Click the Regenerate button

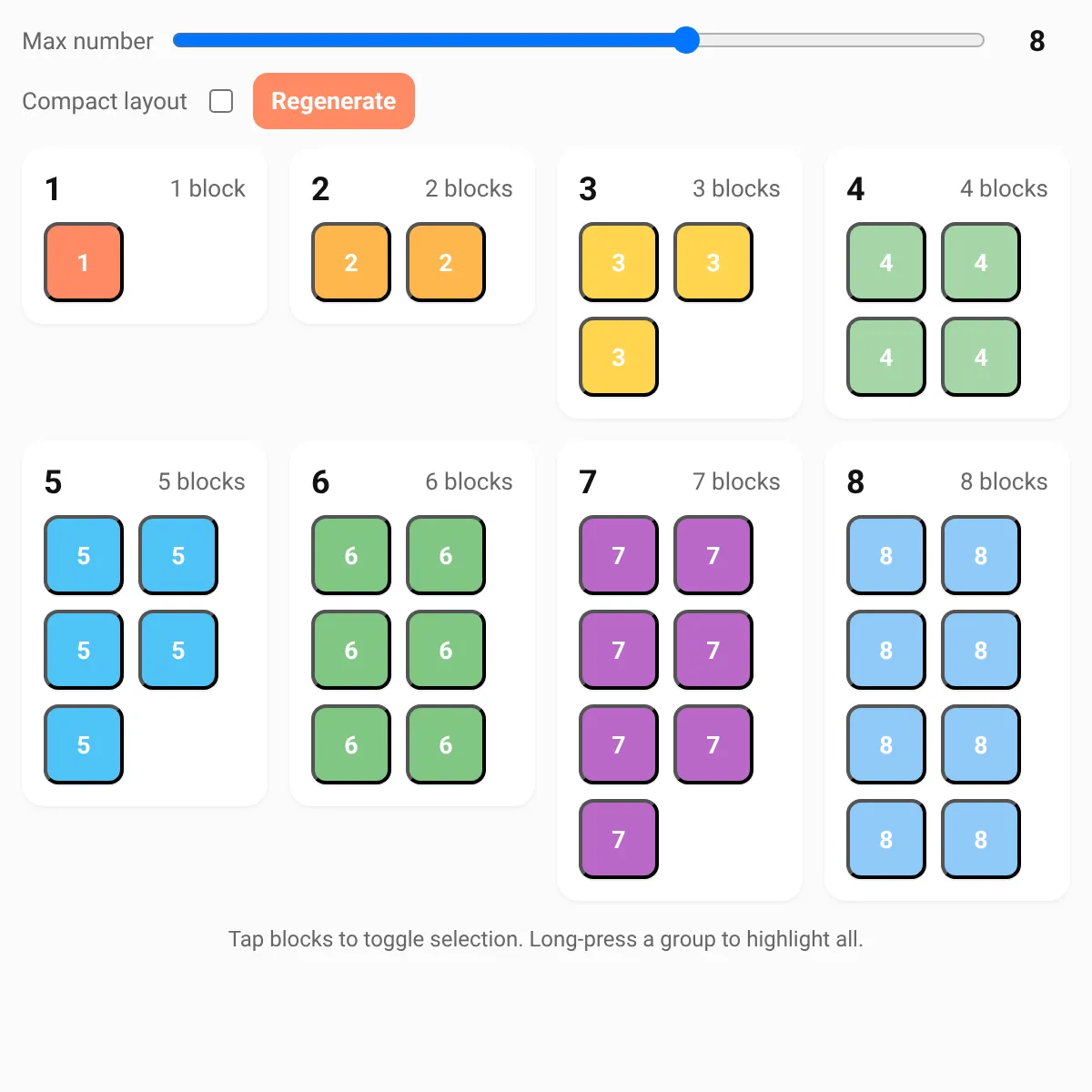[334, 101]
